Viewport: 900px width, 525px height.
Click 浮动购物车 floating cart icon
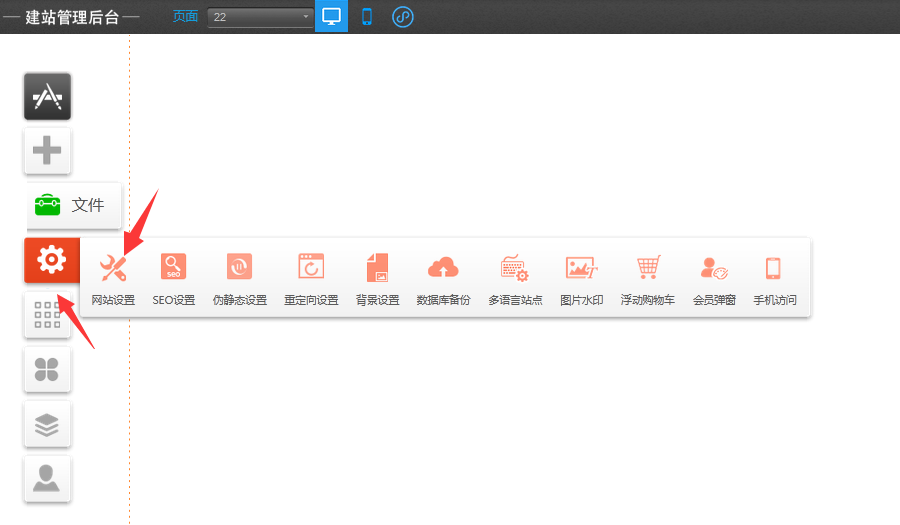click(x=648, y=277)
